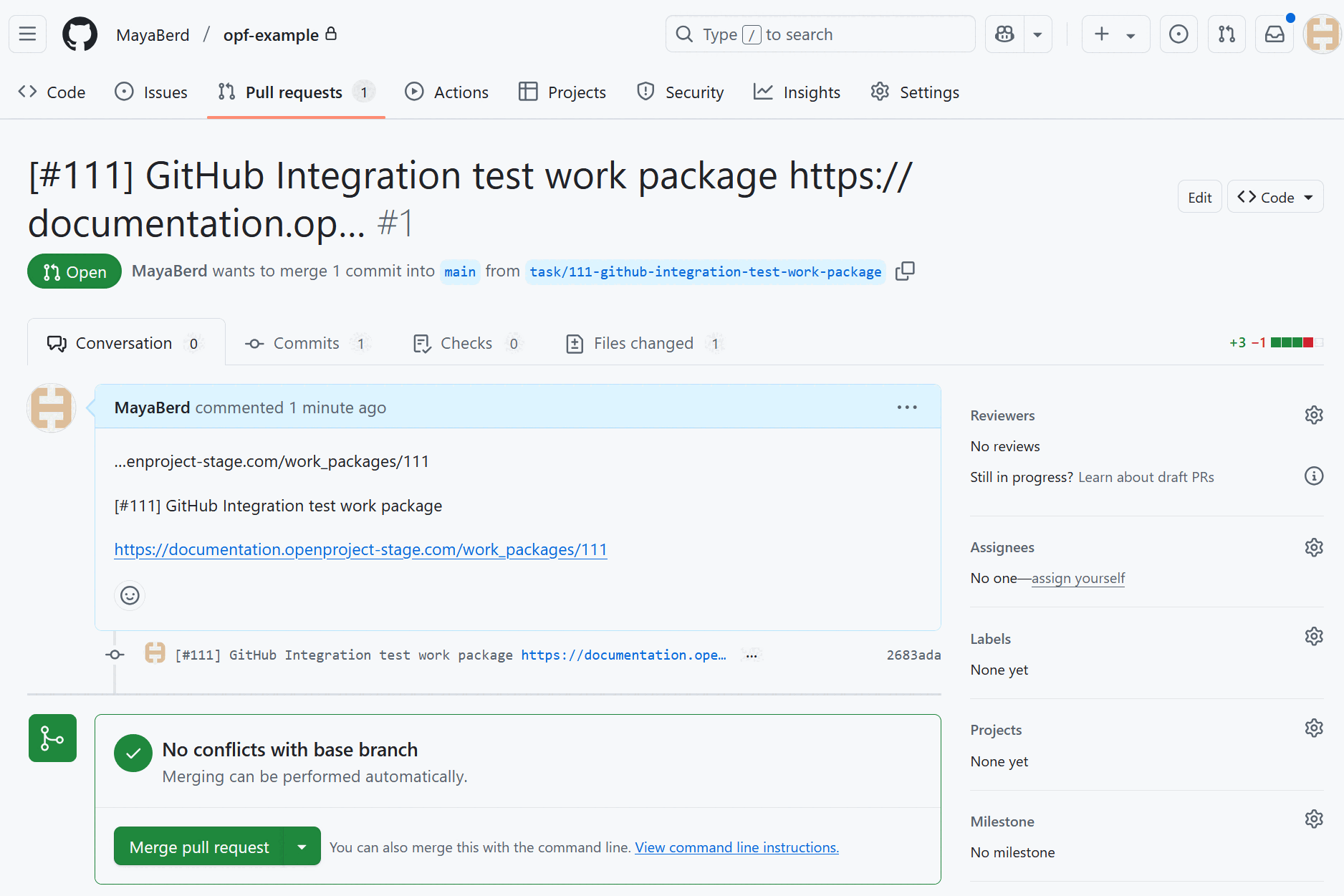Open the commit message ellipsis expander
The image size is (1344, 896).
[x=752, y=655]
